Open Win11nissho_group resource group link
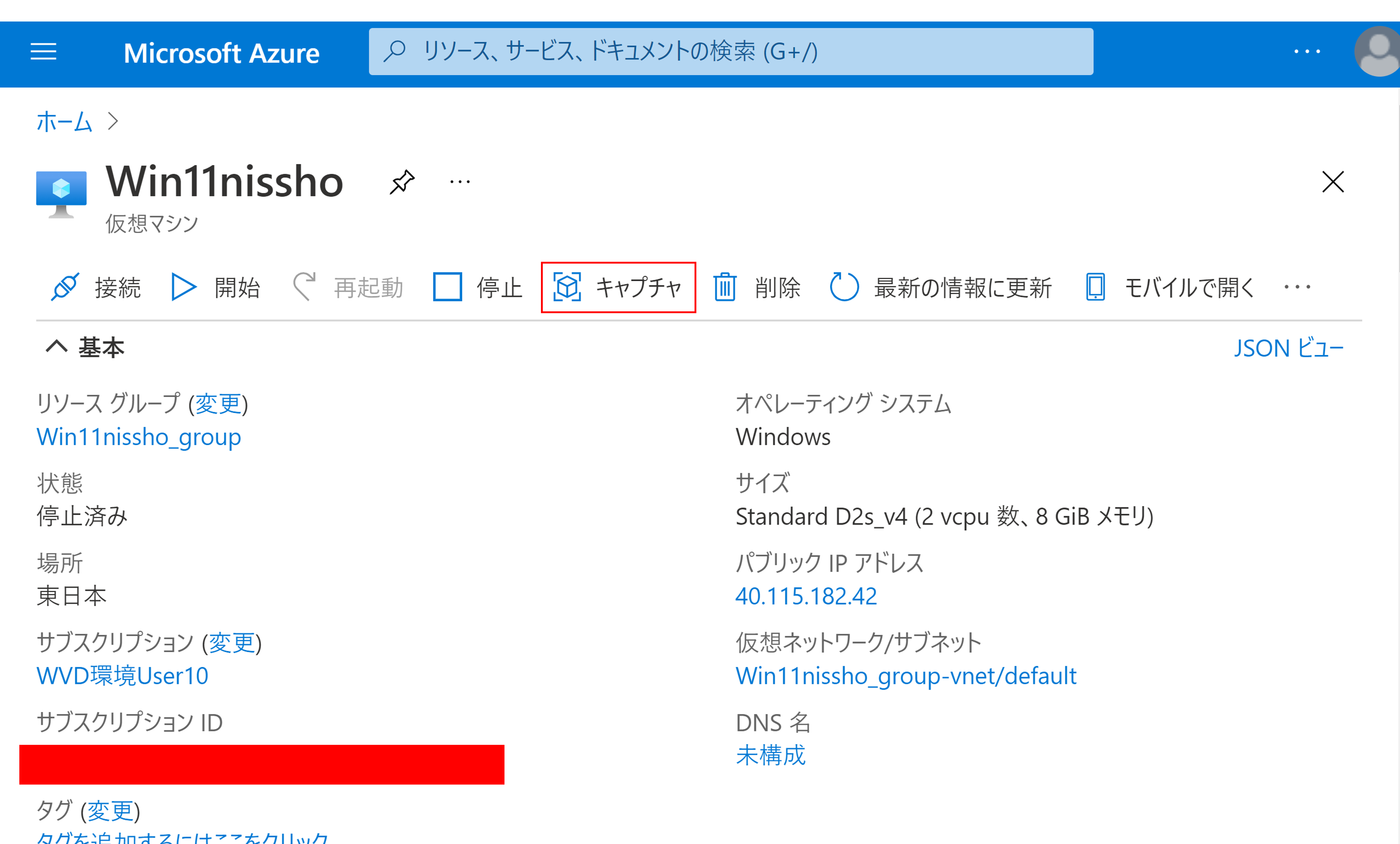 pos(139,436)
